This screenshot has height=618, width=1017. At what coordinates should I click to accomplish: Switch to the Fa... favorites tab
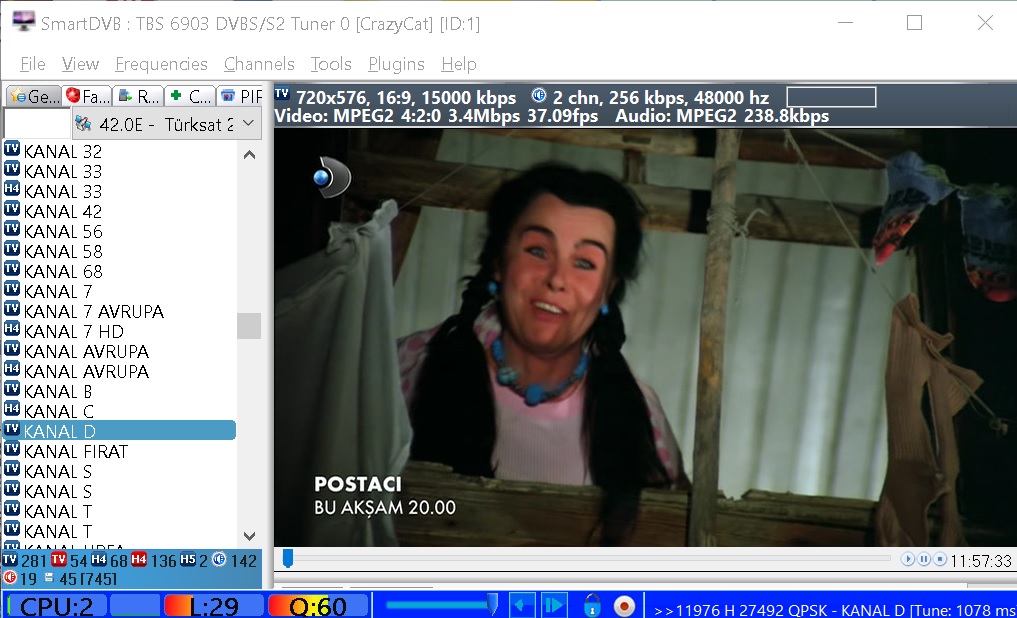click(x=88, y=97)
